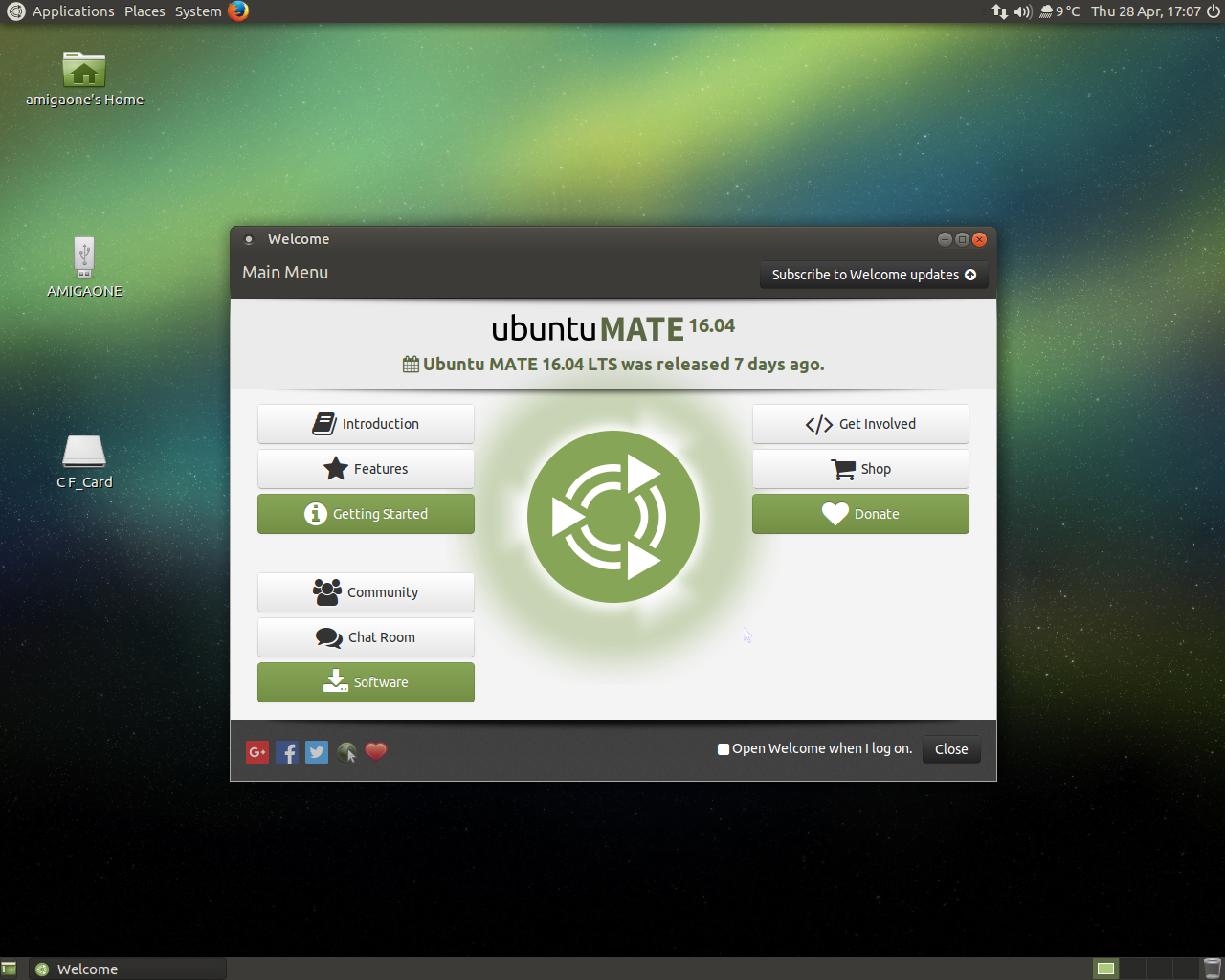Expand the System menu
Screen dimensions: 1225x980
coord(198,11)
